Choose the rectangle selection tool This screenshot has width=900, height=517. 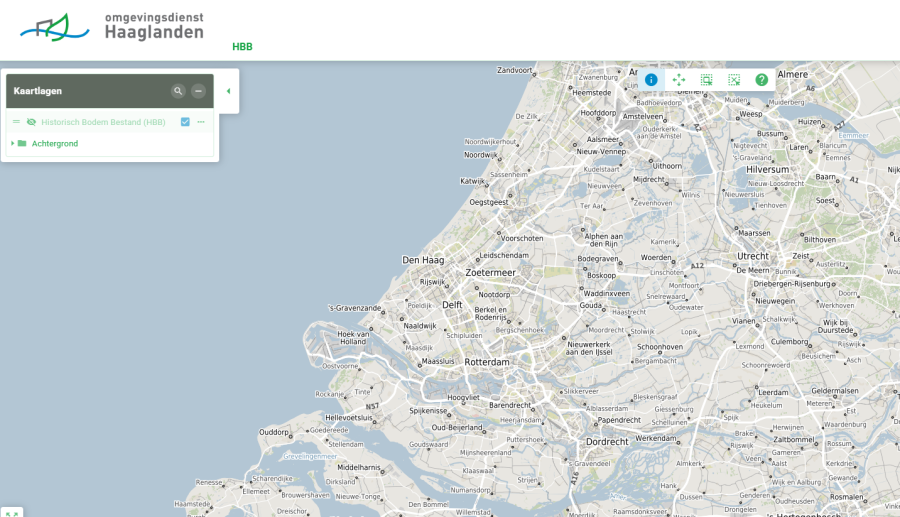pyautogui.click(x=707, y=80)
